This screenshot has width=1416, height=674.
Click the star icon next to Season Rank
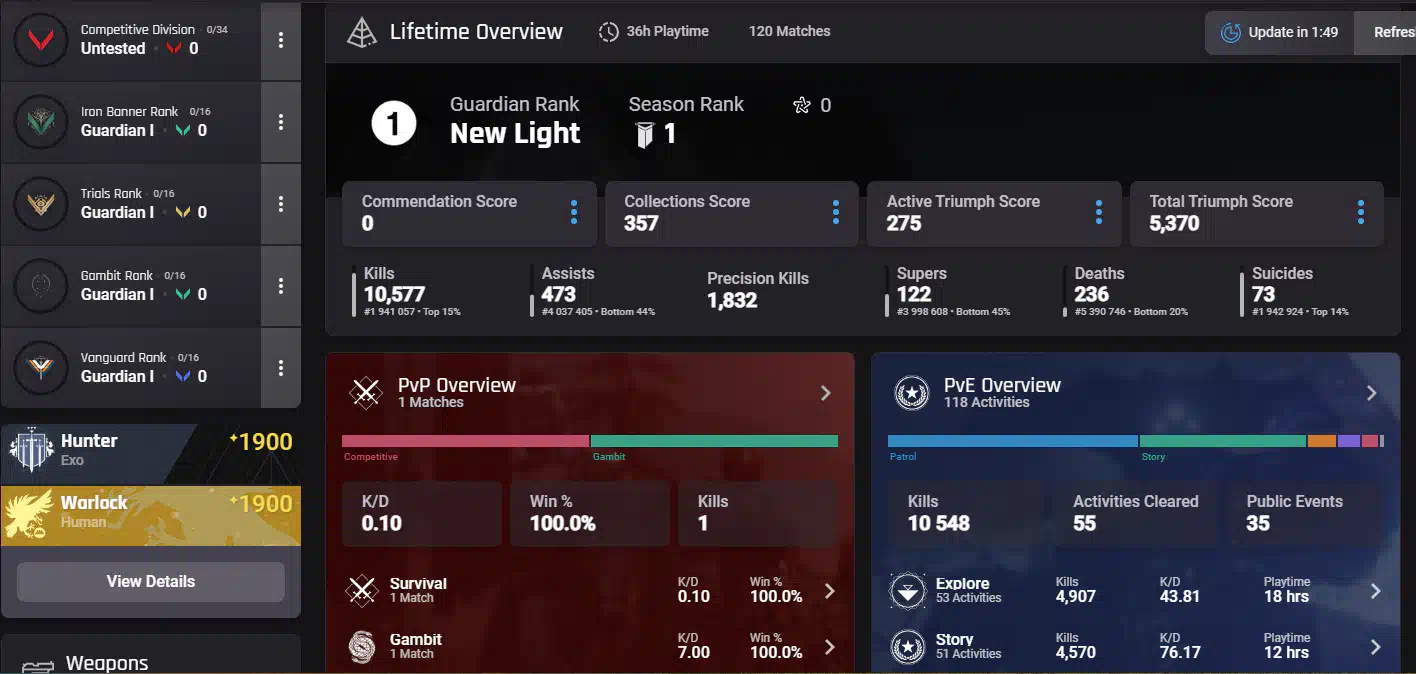point(801,105)
